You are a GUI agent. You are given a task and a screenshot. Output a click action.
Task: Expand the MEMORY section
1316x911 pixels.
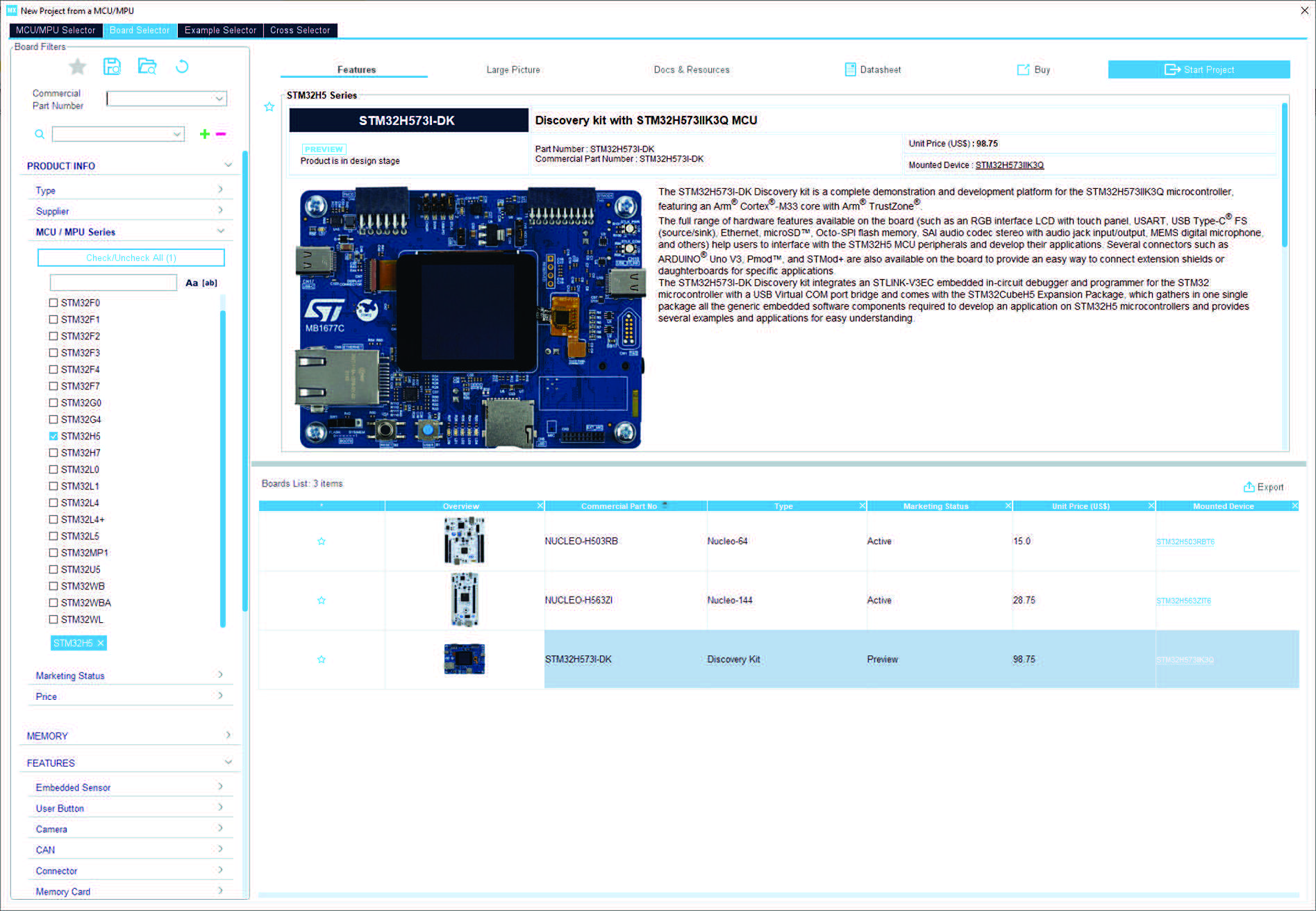[x=228, y=735]
